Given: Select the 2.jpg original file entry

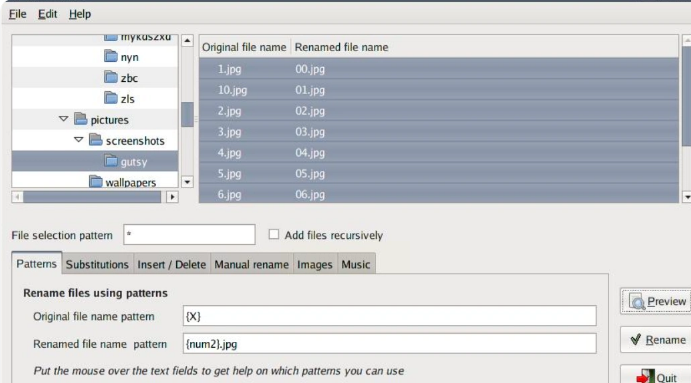Looking at the screenshot, I should pos(229,111).
